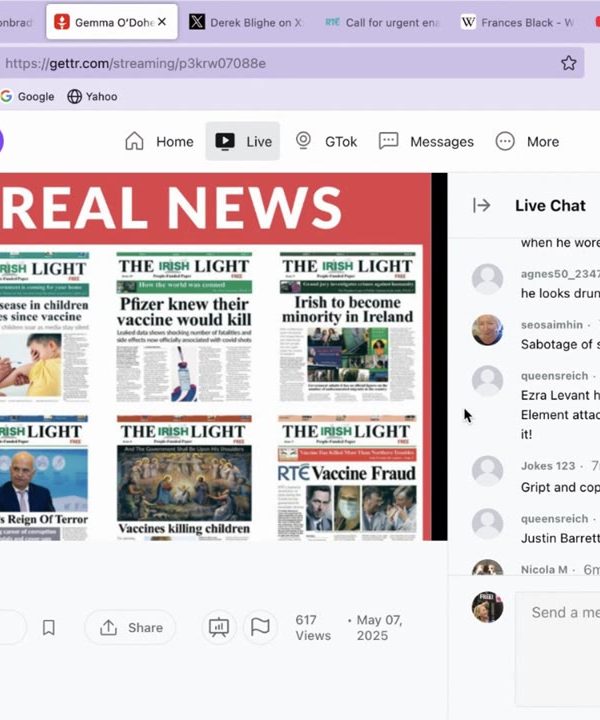The image size is (600, 720).
Task: Click the Home house icon
Action: (x=135, y=141)
